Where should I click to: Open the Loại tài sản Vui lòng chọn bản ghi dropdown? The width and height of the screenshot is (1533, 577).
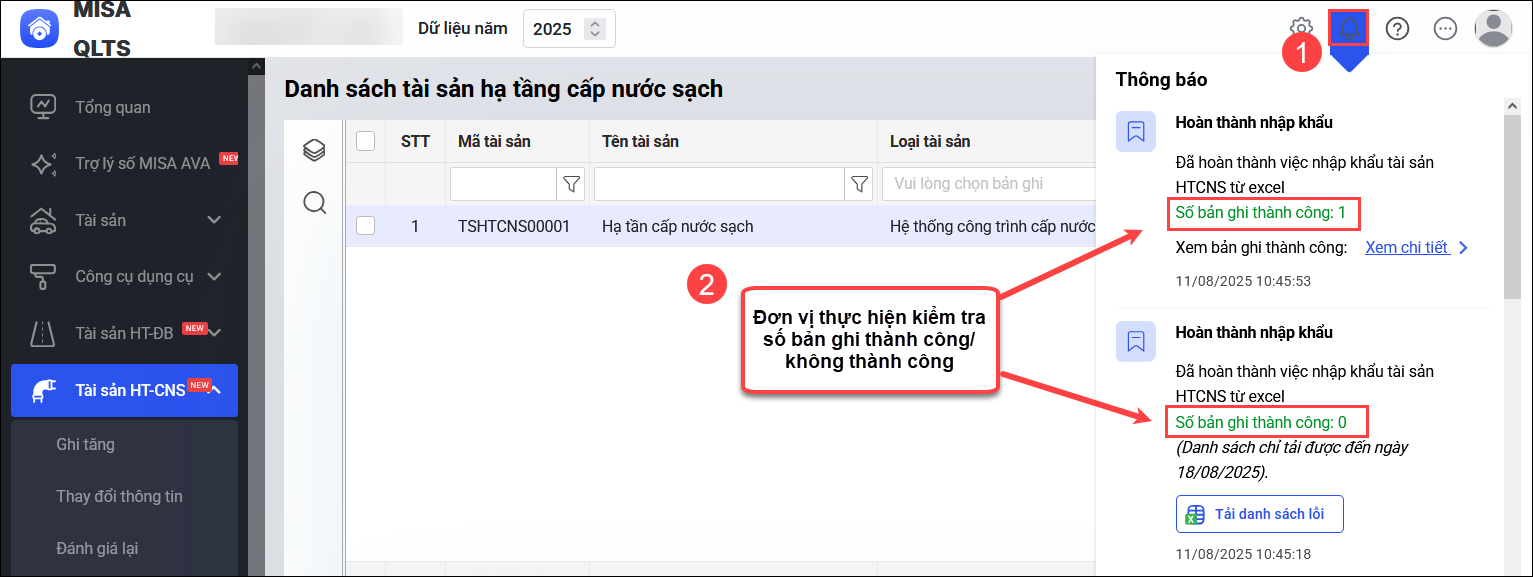[x=988, y=184]
